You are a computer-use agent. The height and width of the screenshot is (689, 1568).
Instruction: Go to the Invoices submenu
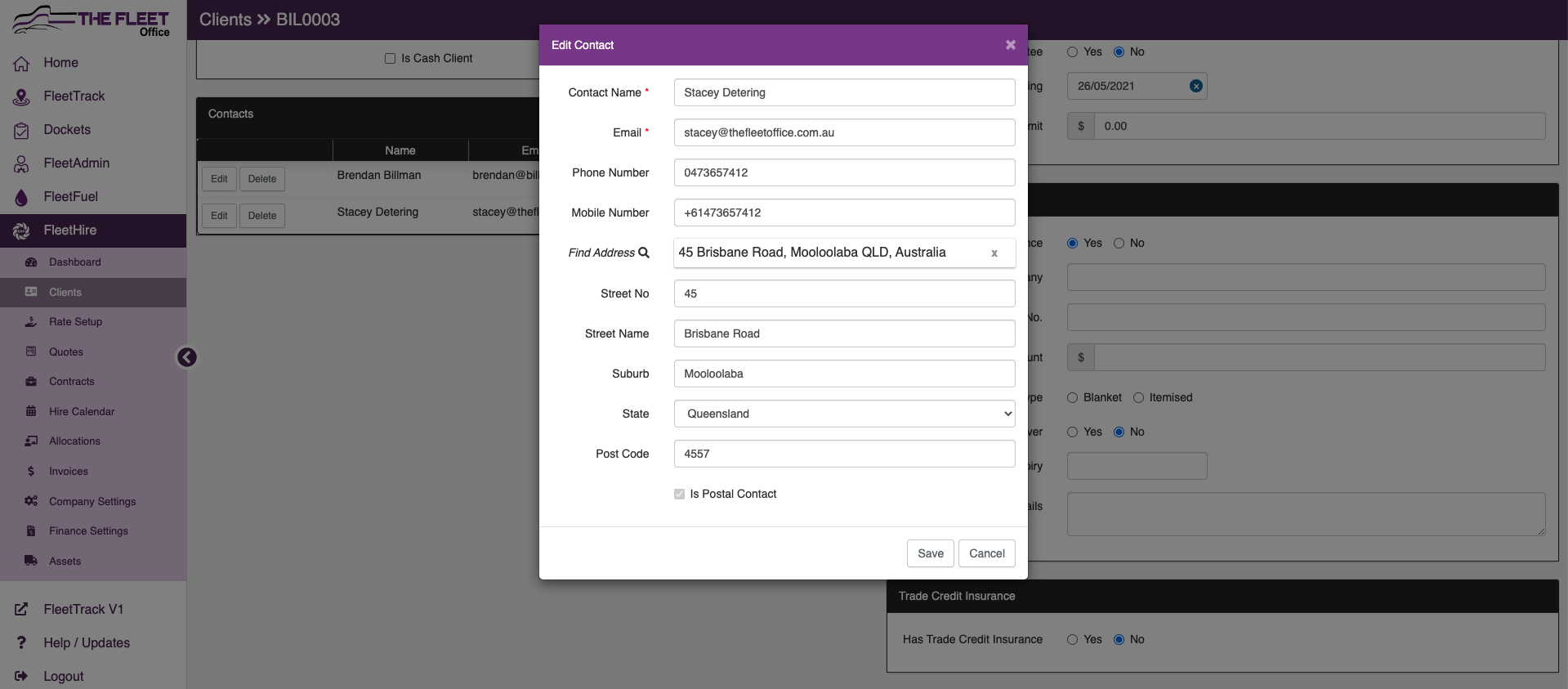point(93,472)
